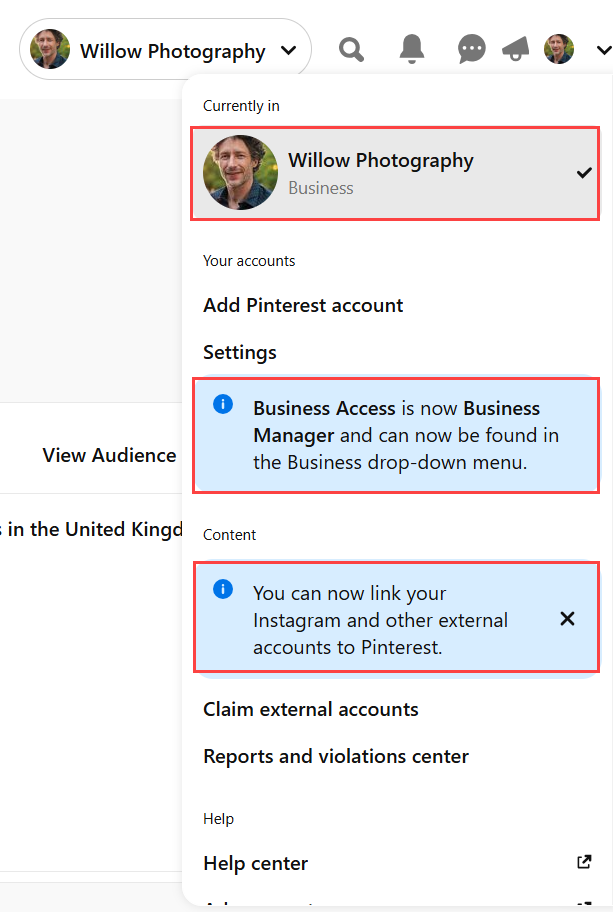View notifications via the bell icon
The width and height of the screenshot is (613, 912).
[x=411, y=49]
